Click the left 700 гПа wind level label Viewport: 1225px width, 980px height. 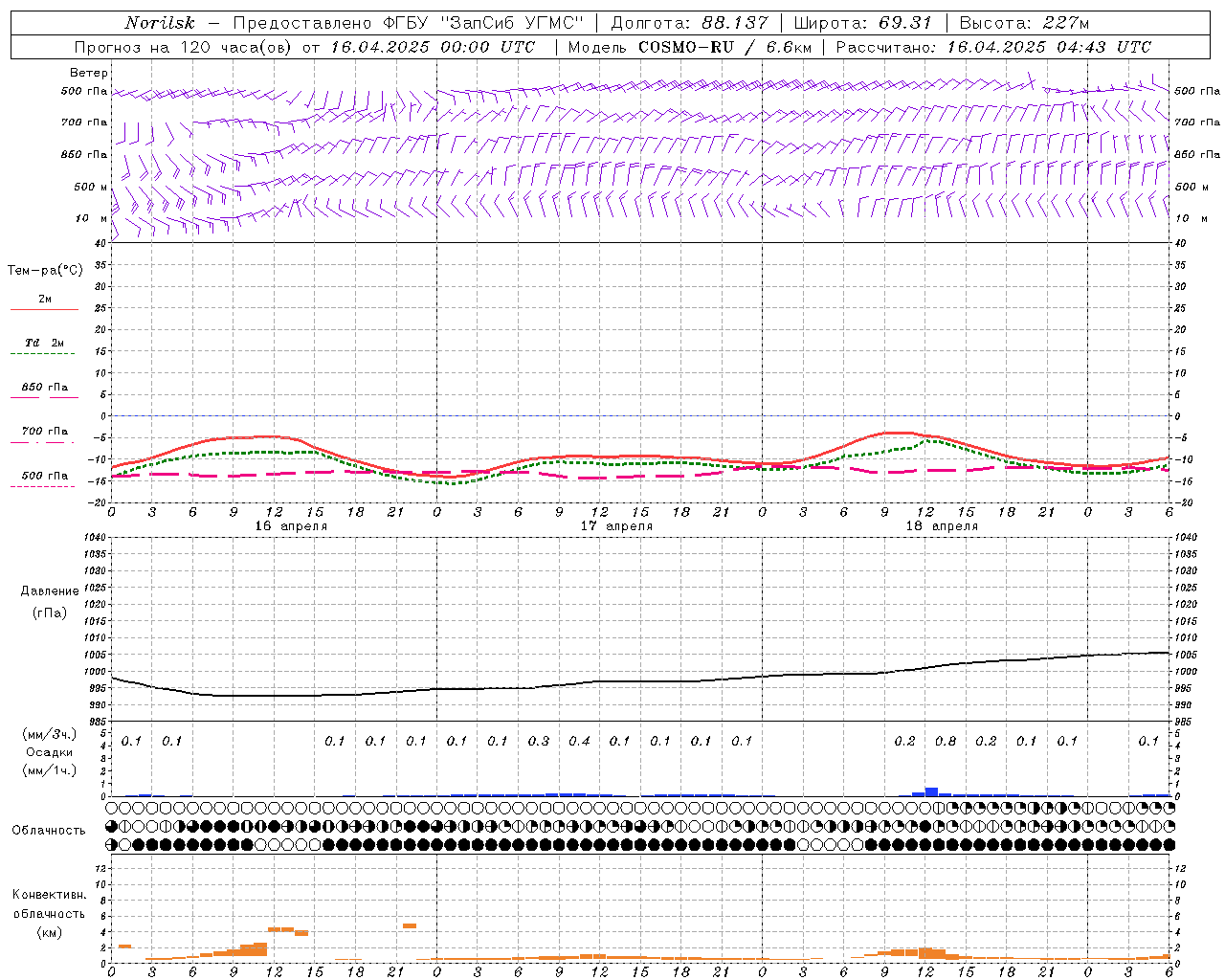pyautogui.click(x=84, y=122)
